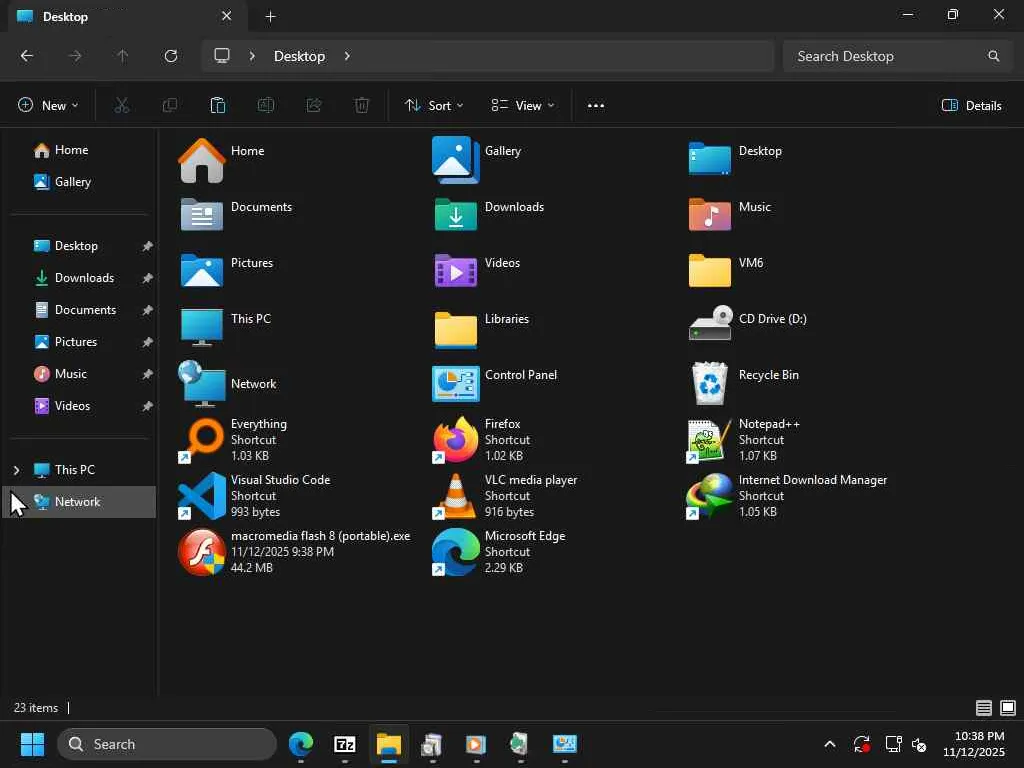Screen dimensions: 1024x768
Task: Open the New dropdown menu
Action: point(48,105)
